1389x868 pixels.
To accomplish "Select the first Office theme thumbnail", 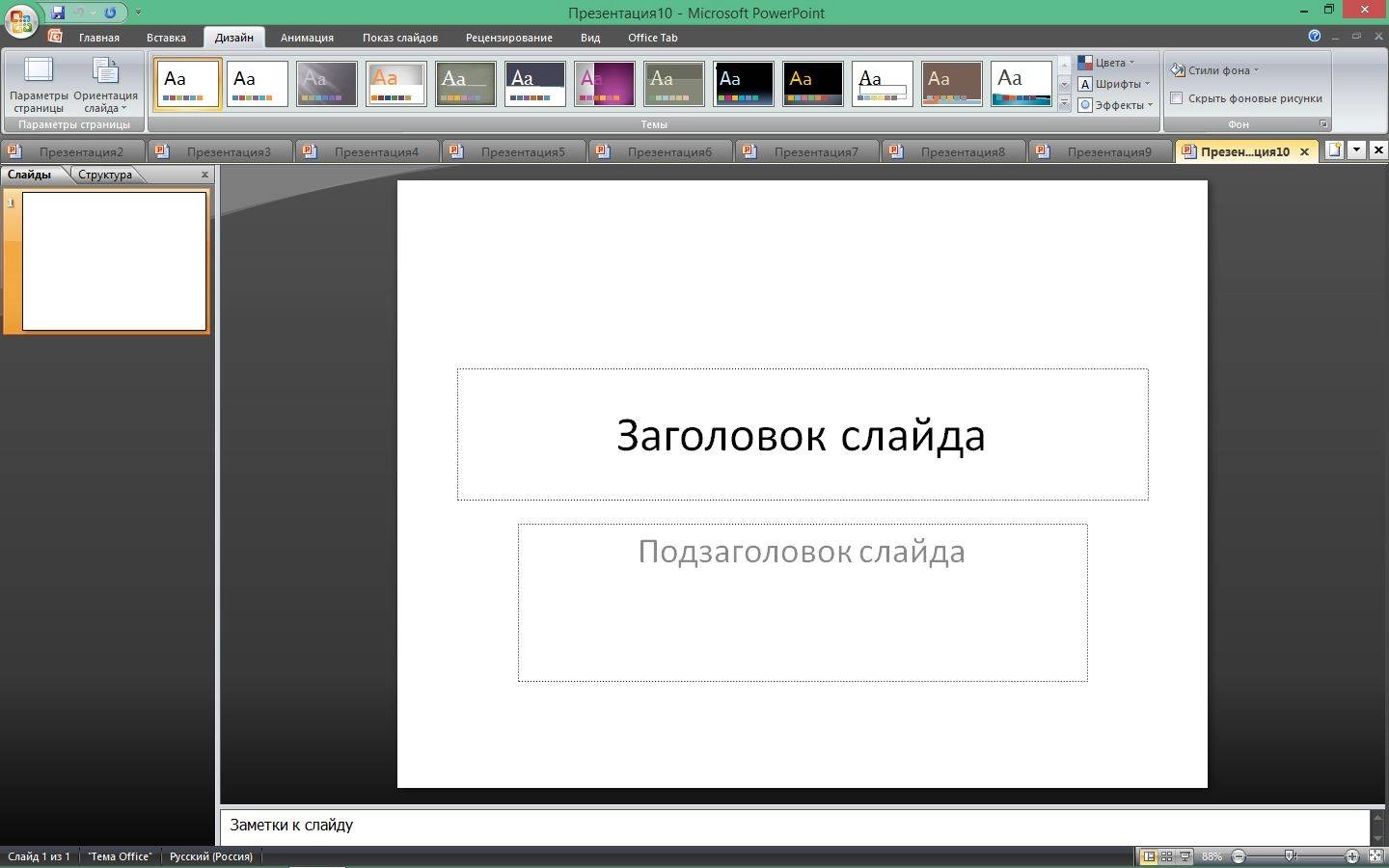I will [188, 84].
